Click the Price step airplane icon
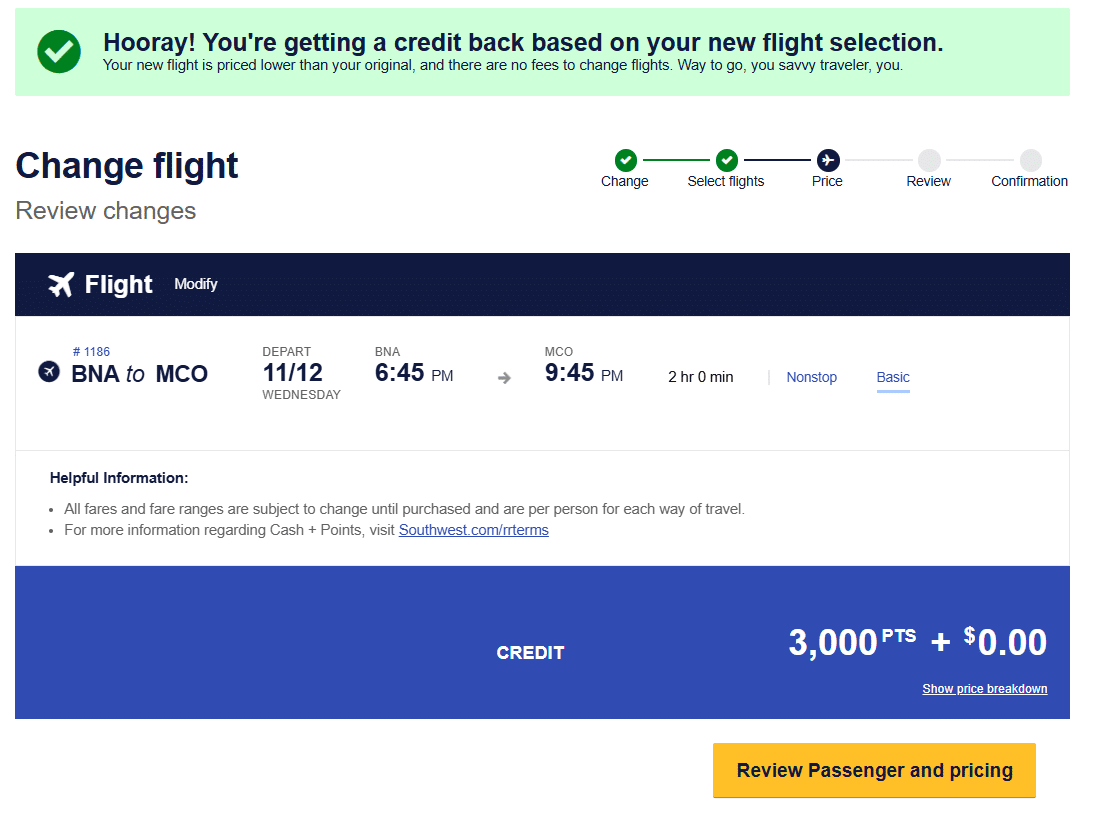1099x814 pixels. pos(828,160)
